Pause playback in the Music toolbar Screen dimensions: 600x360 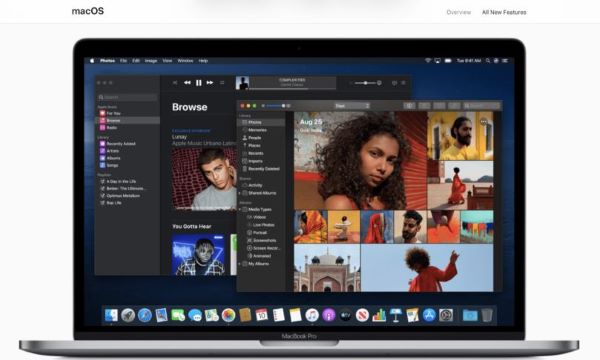(x=199, y=83)
